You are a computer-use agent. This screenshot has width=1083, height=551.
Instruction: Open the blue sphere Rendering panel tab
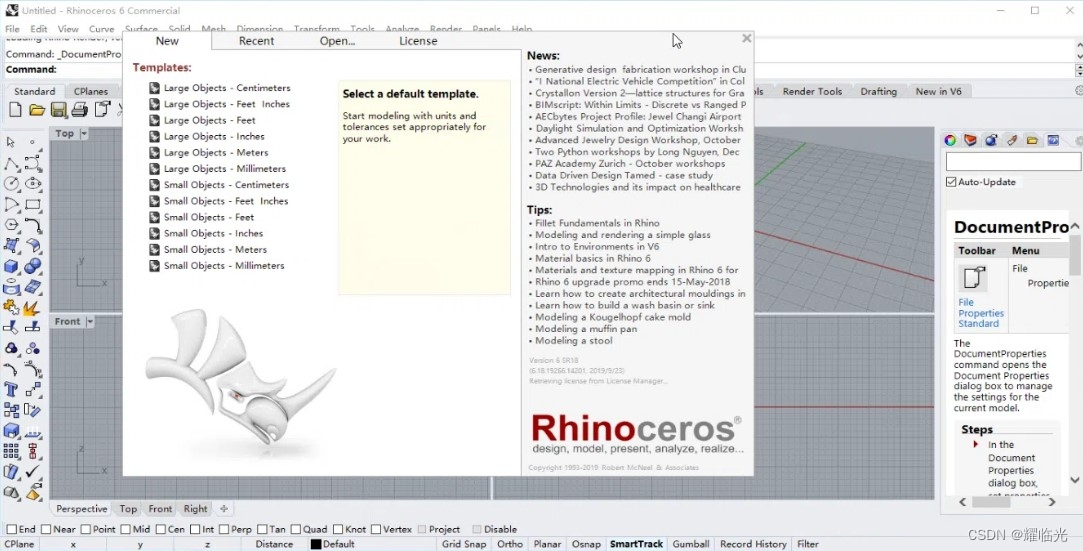(x=991, y=140)
